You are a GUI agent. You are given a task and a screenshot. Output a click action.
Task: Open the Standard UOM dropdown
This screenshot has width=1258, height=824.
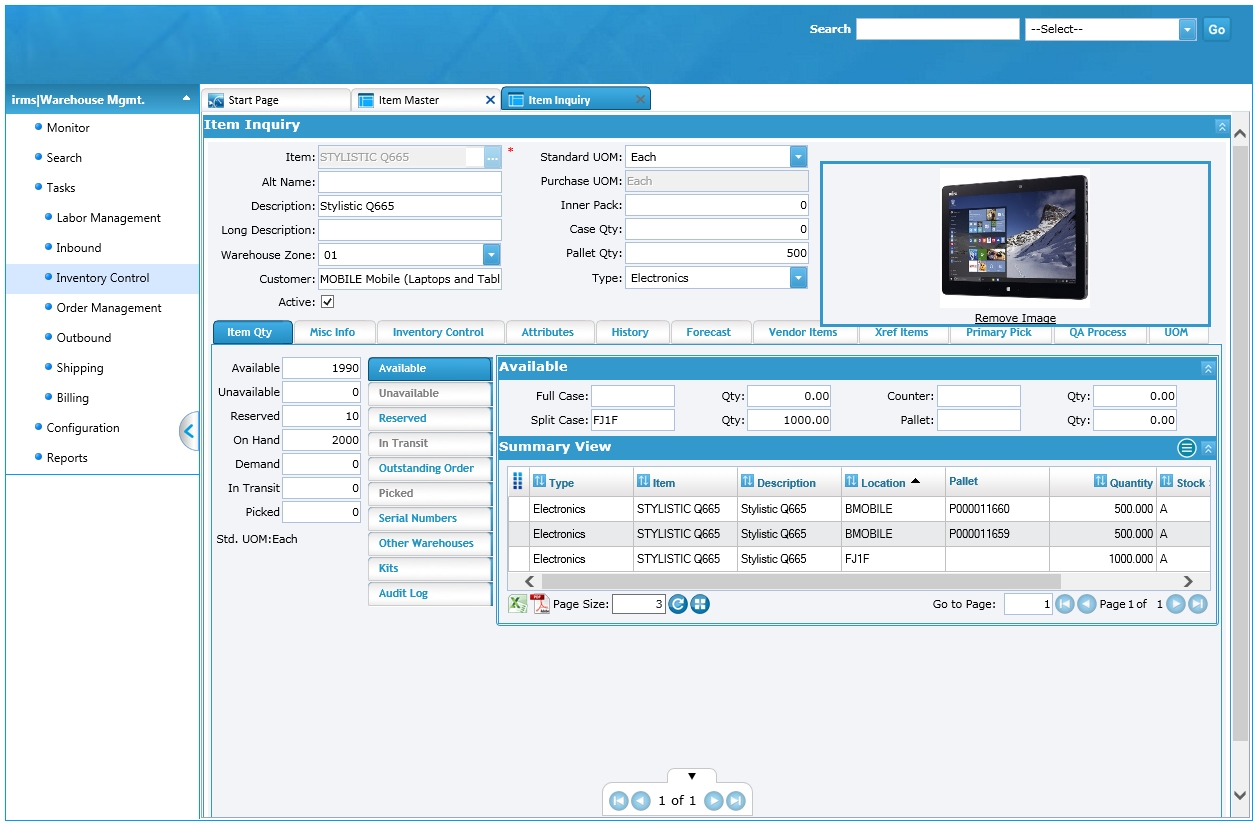(x=798, y=157)
